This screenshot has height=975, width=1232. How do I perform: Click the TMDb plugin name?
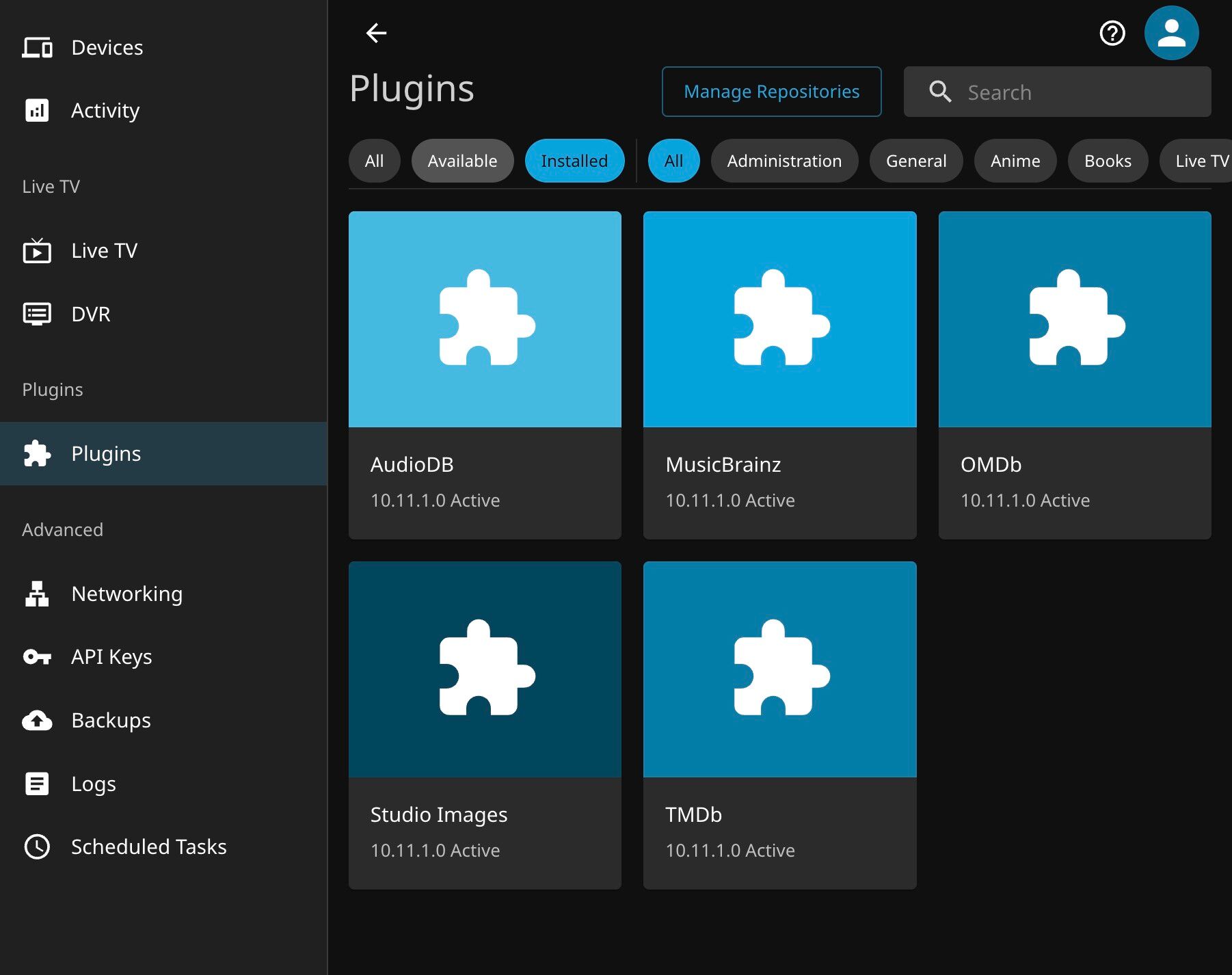click(693, 815)
